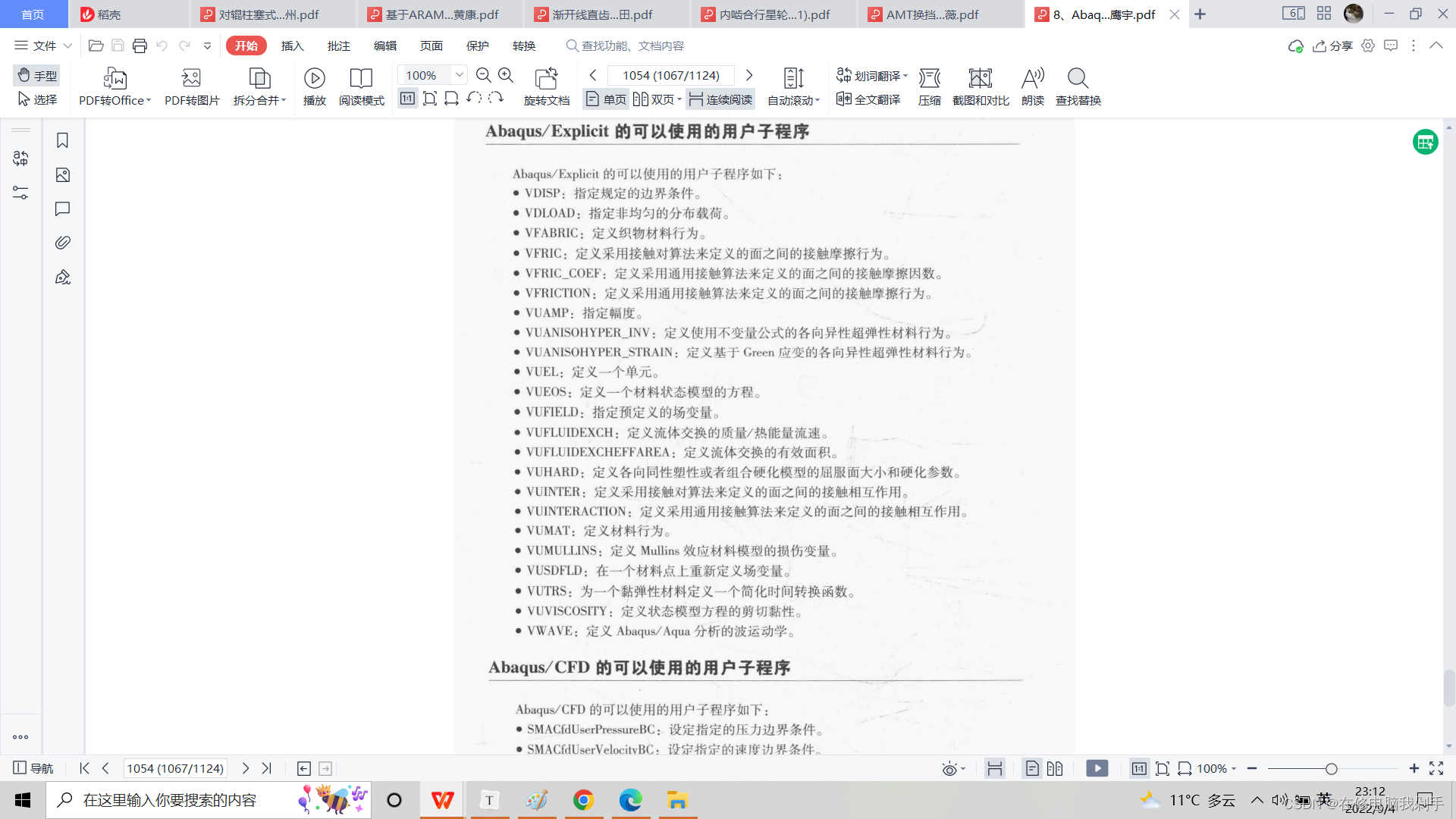Click the print icon
This screenshot has width=1456, height=819.
coord(140,45)
